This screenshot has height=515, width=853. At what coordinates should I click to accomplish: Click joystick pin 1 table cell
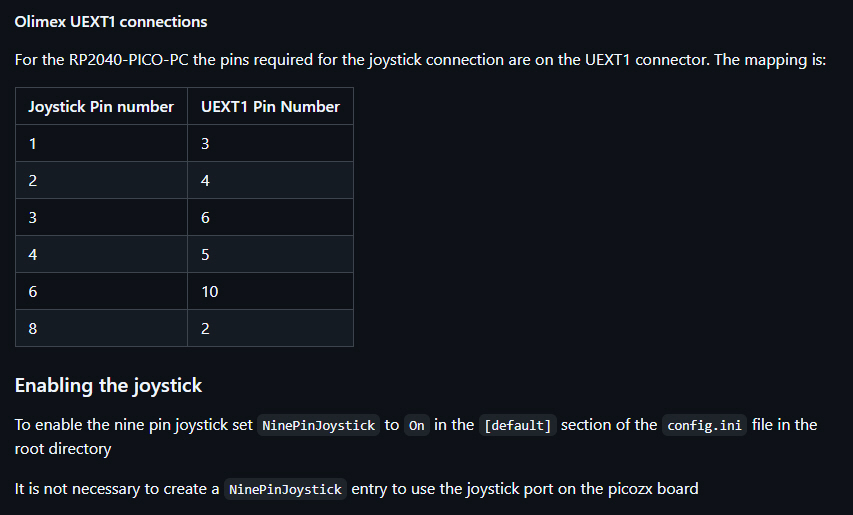tap(101, 143)
